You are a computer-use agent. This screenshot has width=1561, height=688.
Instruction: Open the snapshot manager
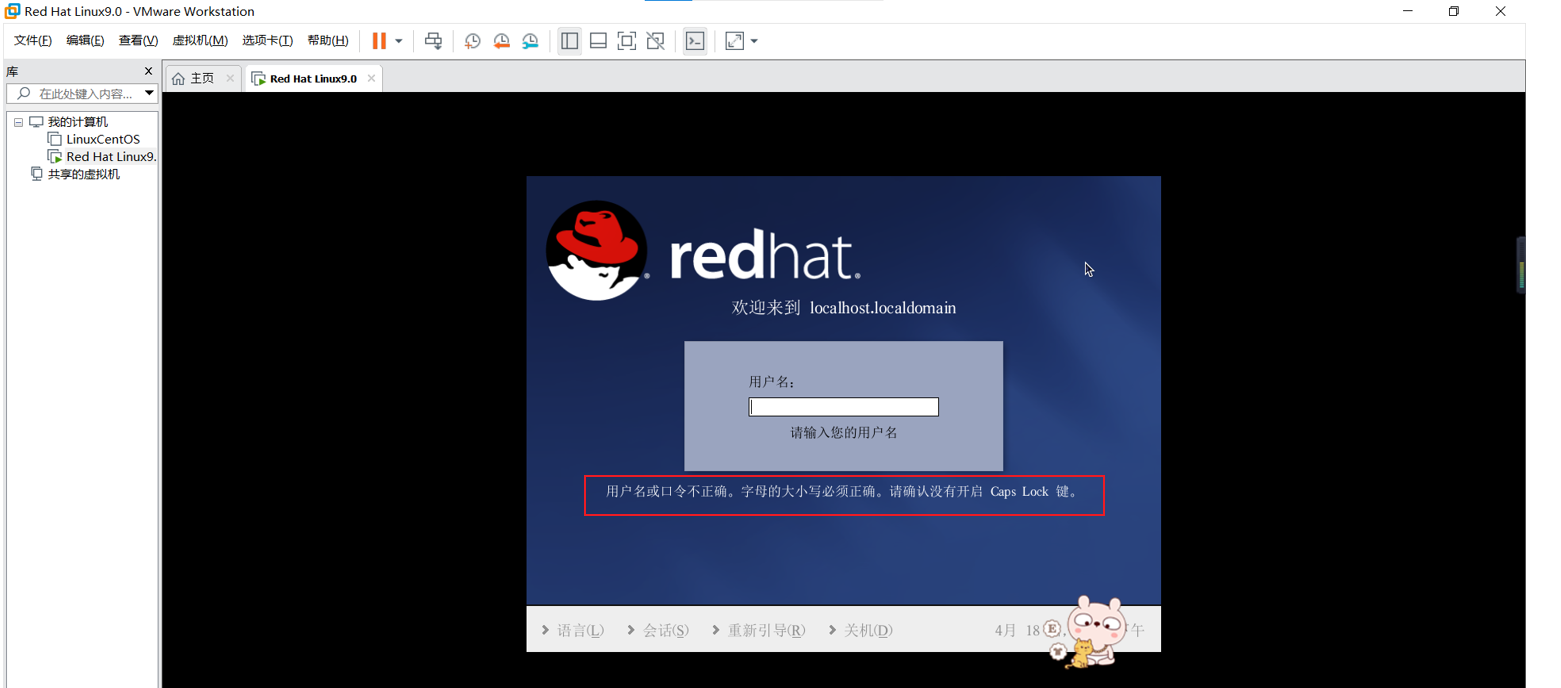[531, 40]
